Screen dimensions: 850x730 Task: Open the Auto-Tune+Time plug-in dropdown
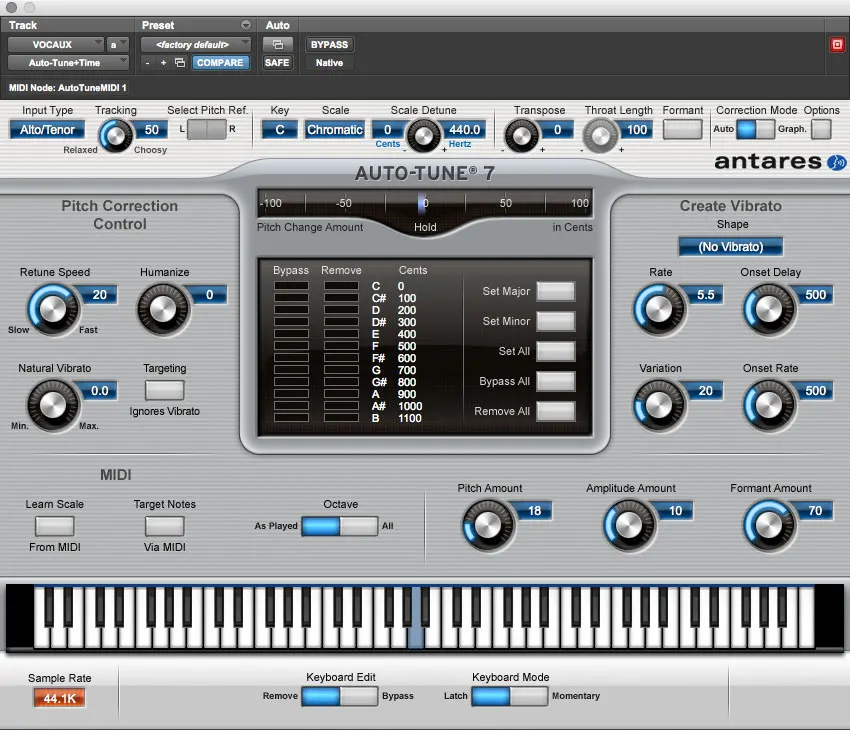[x=68, y=63]
